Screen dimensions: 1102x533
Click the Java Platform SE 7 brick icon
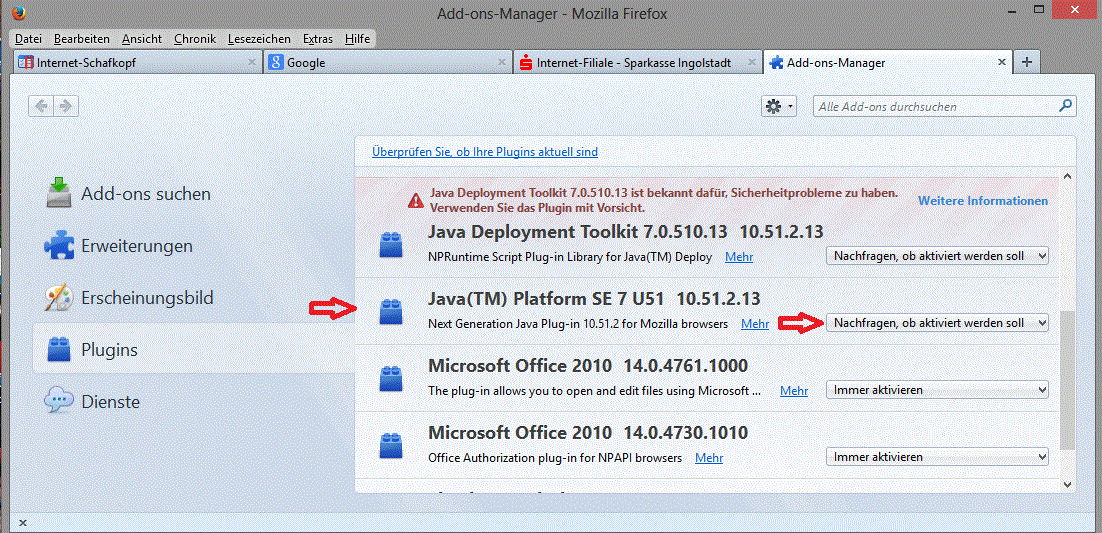pos(389,312)
